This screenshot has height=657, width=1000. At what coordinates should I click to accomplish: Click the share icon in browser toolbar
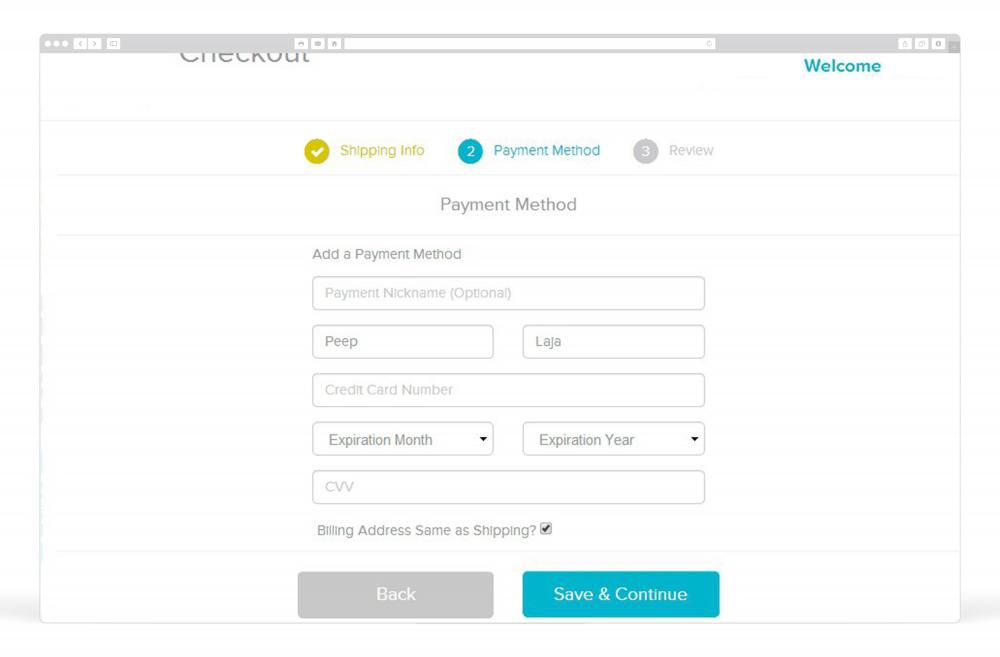pyautogui.click(x=905, y=43)
